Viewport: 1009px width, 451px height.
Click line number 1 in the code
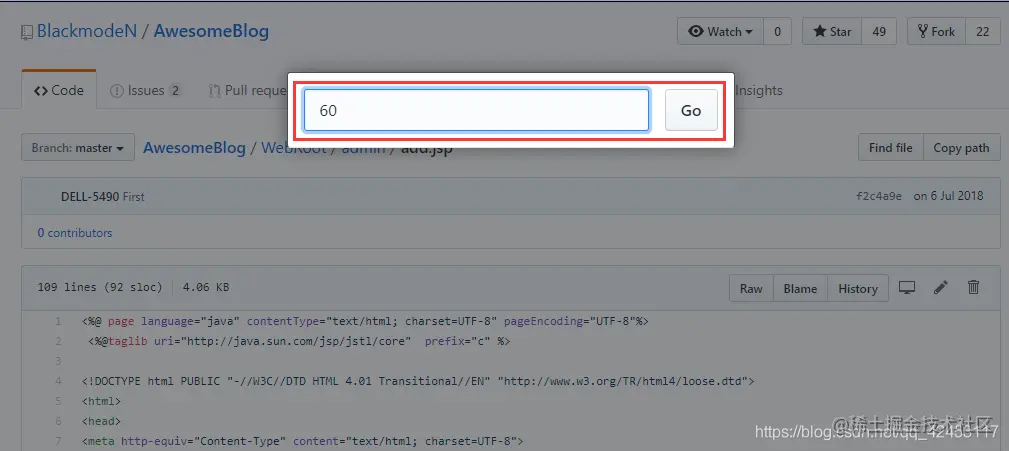tap(59, 321)
